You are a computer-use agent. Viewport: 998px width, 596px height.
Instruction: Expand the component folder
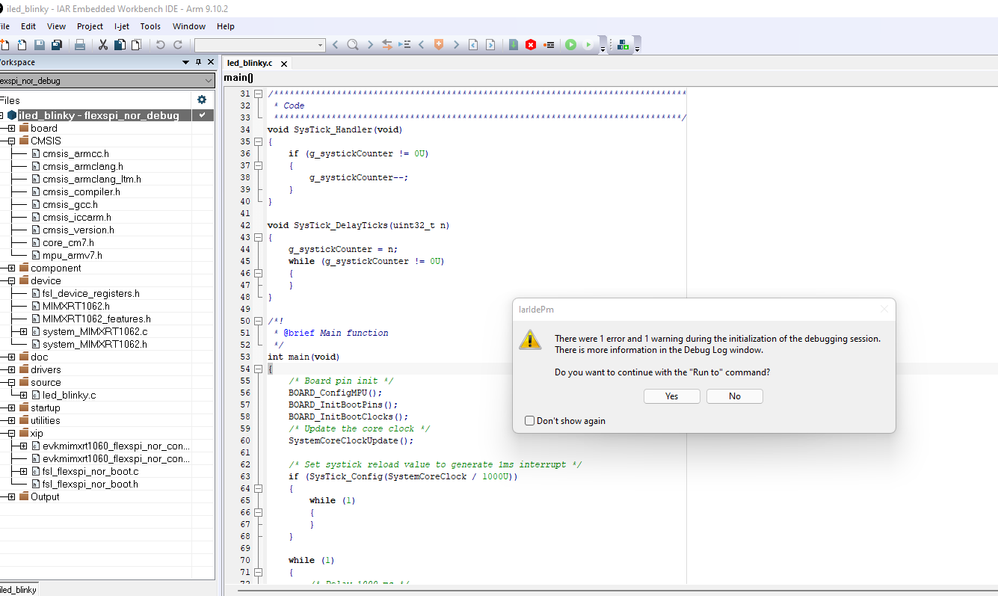point(11,268)
